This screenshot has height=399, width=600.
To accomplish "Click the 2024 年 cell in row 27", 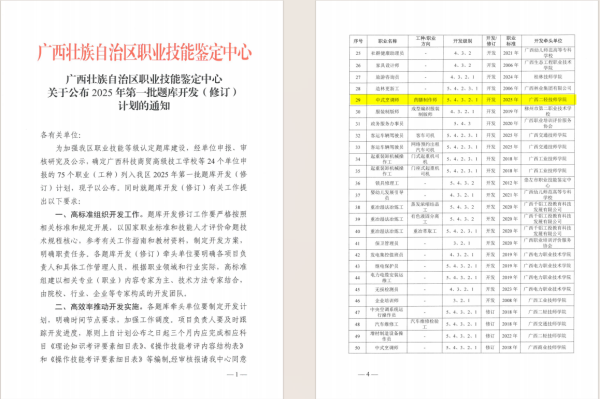I will click(511, 77).
